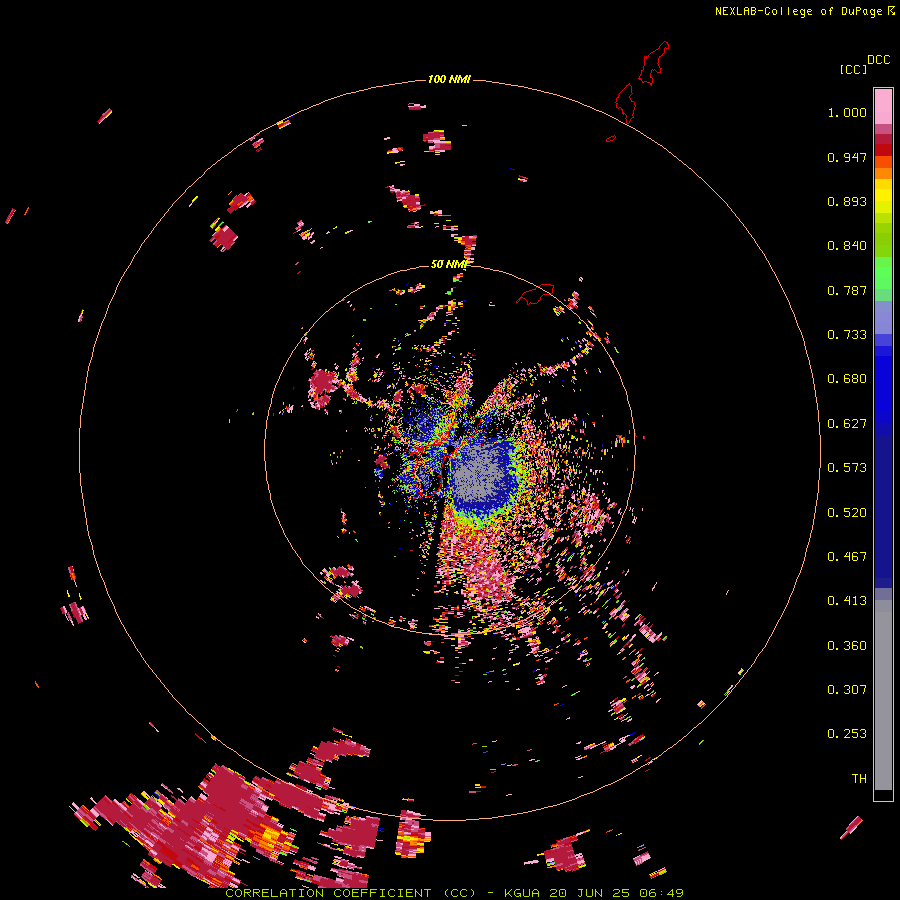This screenshot has height=900, width=900.
Task: Click the 0.520 legend value
Action: tap(847, 513)
